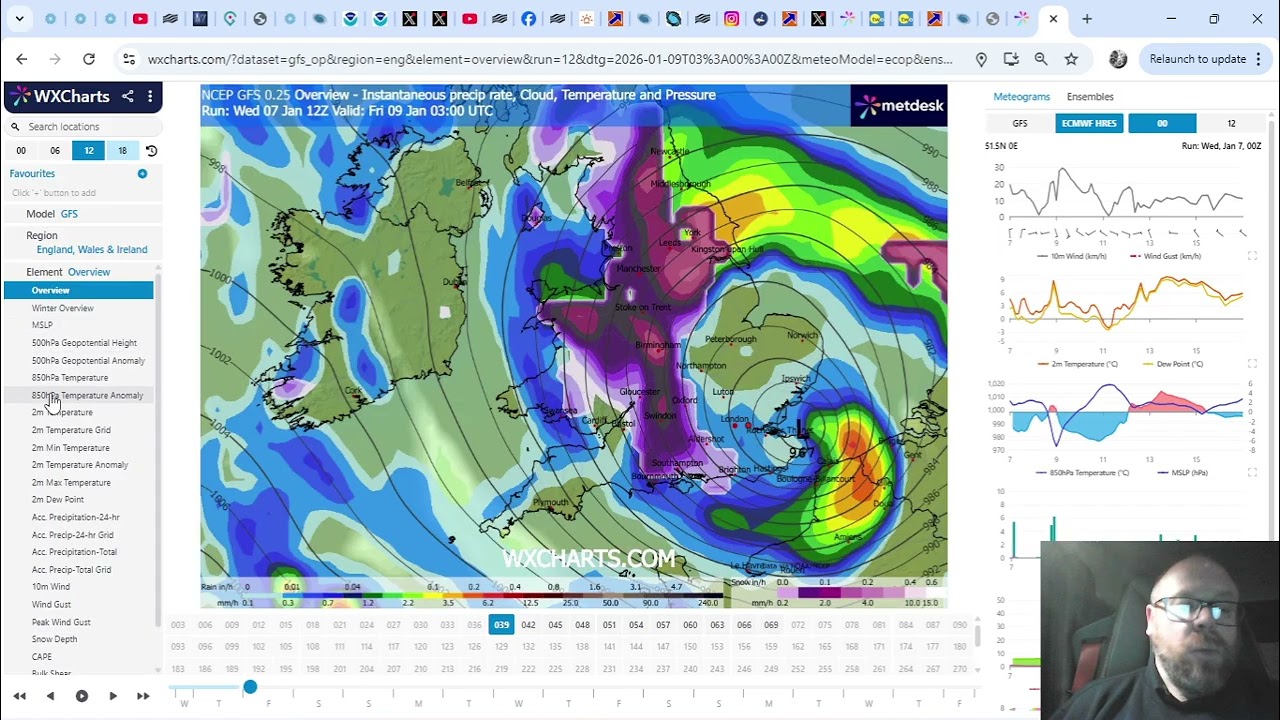
Task: Jump to forecast hour 054
Action: click(636, 625)
